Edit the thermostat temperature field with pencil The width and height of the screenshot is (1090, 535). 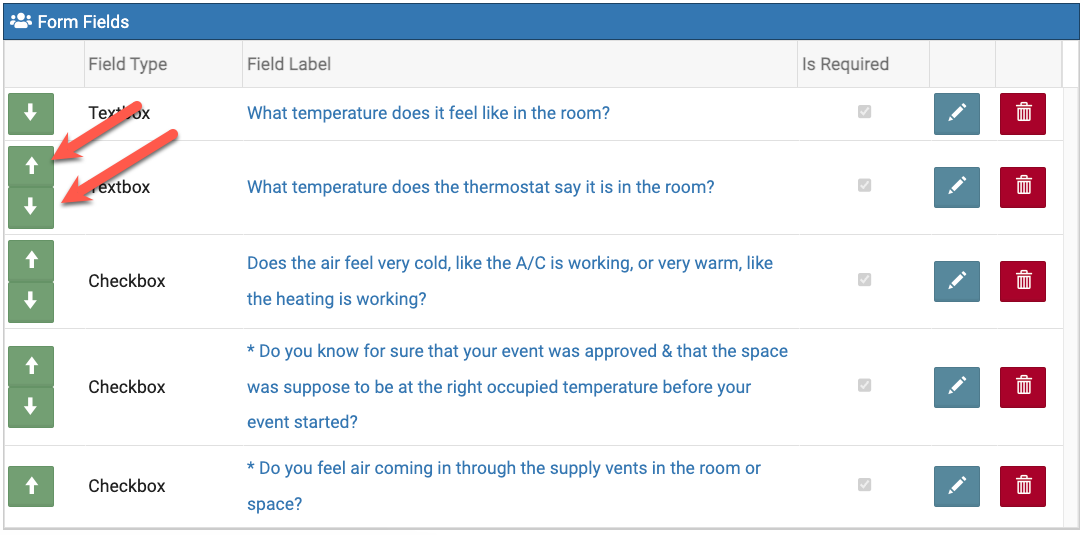pos(957,187)
